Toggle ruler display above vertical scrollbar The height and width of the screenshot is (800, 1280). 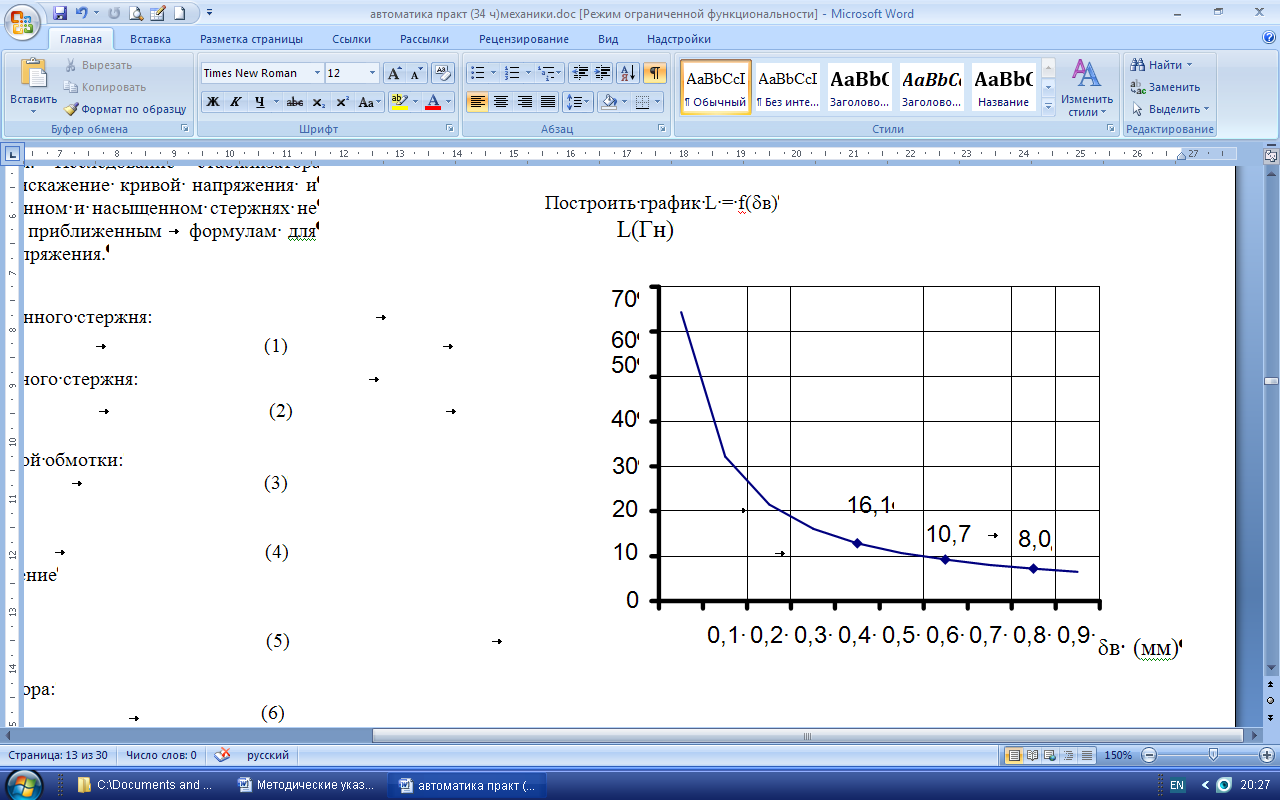click(1270, 156)
